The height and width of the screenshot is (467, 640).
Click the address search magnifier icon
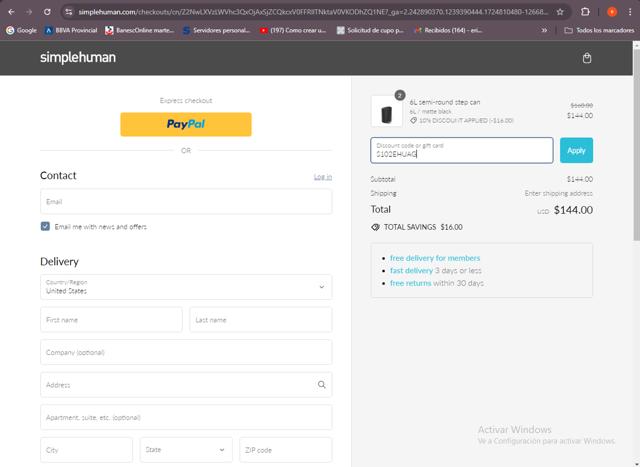pyautogui.click(x=322, y=385)
